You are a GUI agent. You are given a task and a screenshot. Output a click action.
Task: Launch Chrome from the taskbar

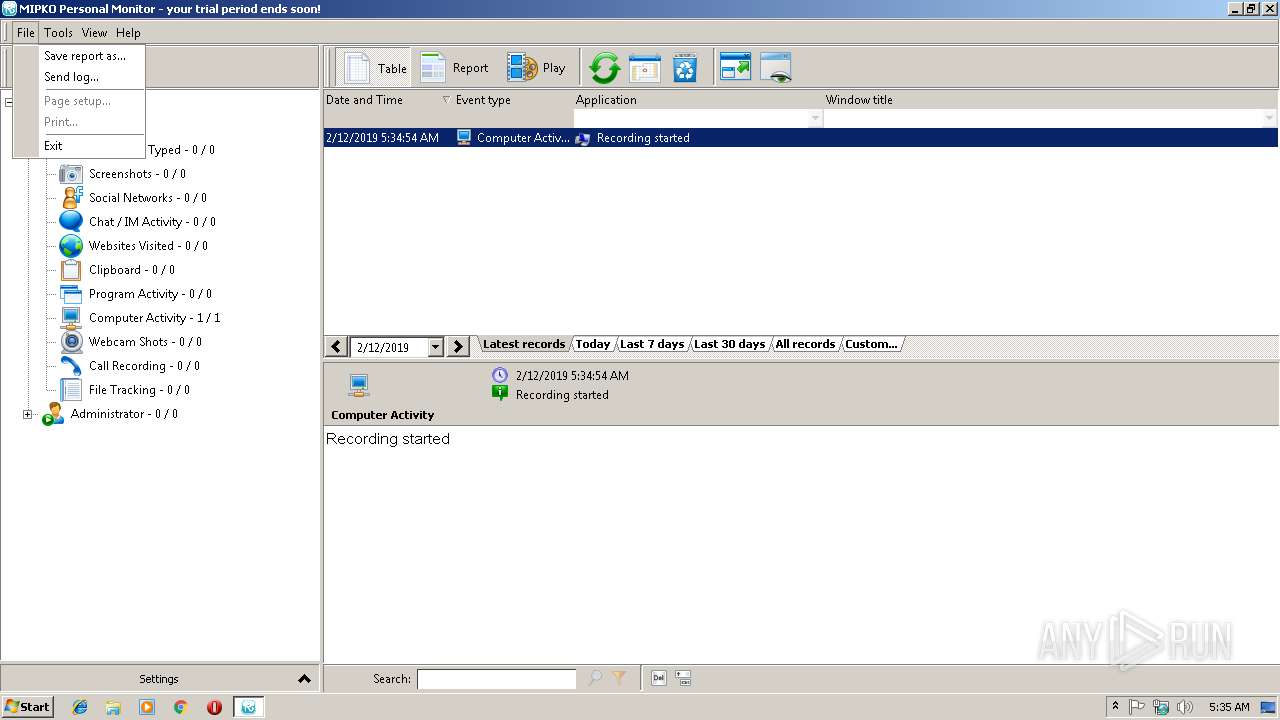[x=181, y=707]
